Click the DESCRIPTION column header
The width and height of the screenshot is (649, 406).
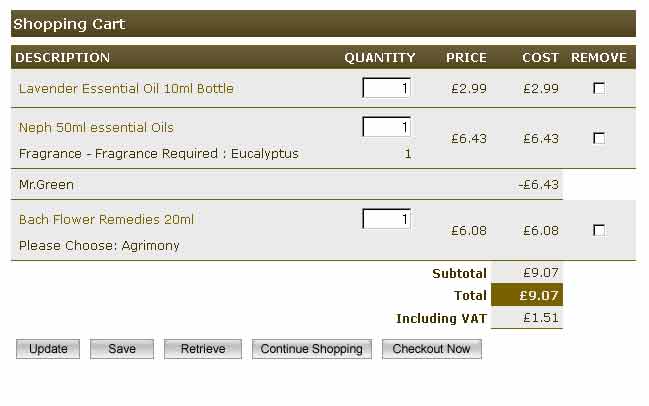point(63,57)
